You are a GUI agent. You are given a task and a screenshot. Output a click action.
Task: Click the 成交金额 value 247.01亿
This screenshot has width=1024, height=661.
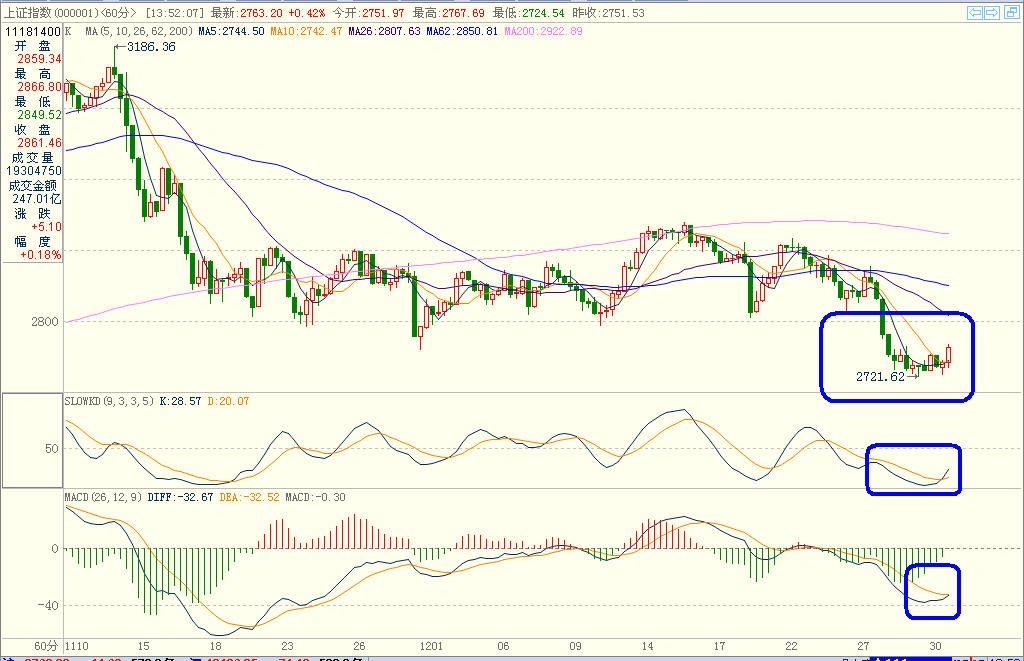click(37, 199)
